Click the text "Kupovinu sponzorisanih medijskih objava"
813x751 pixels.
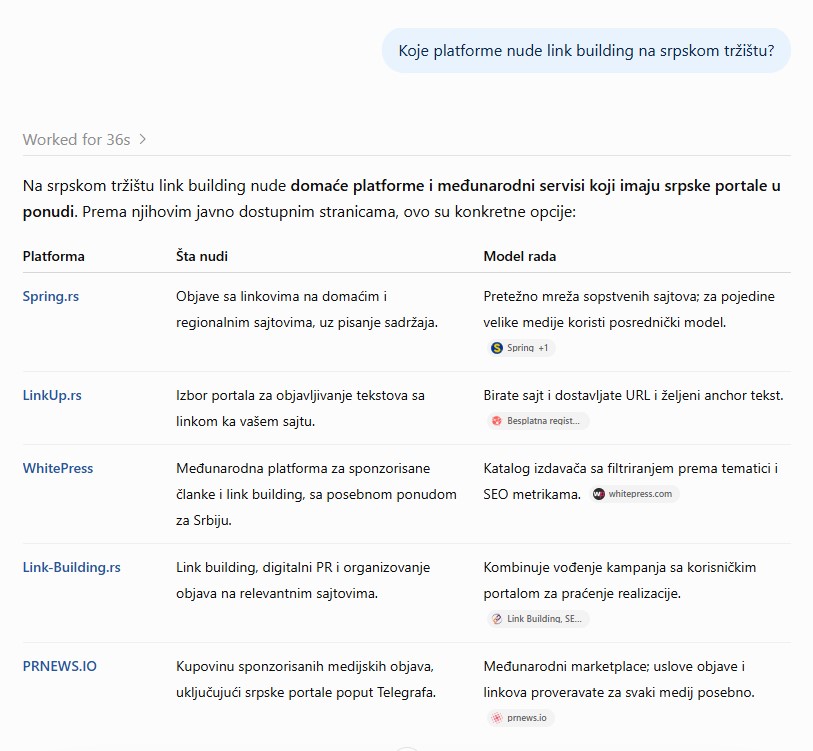click(305, 666)
